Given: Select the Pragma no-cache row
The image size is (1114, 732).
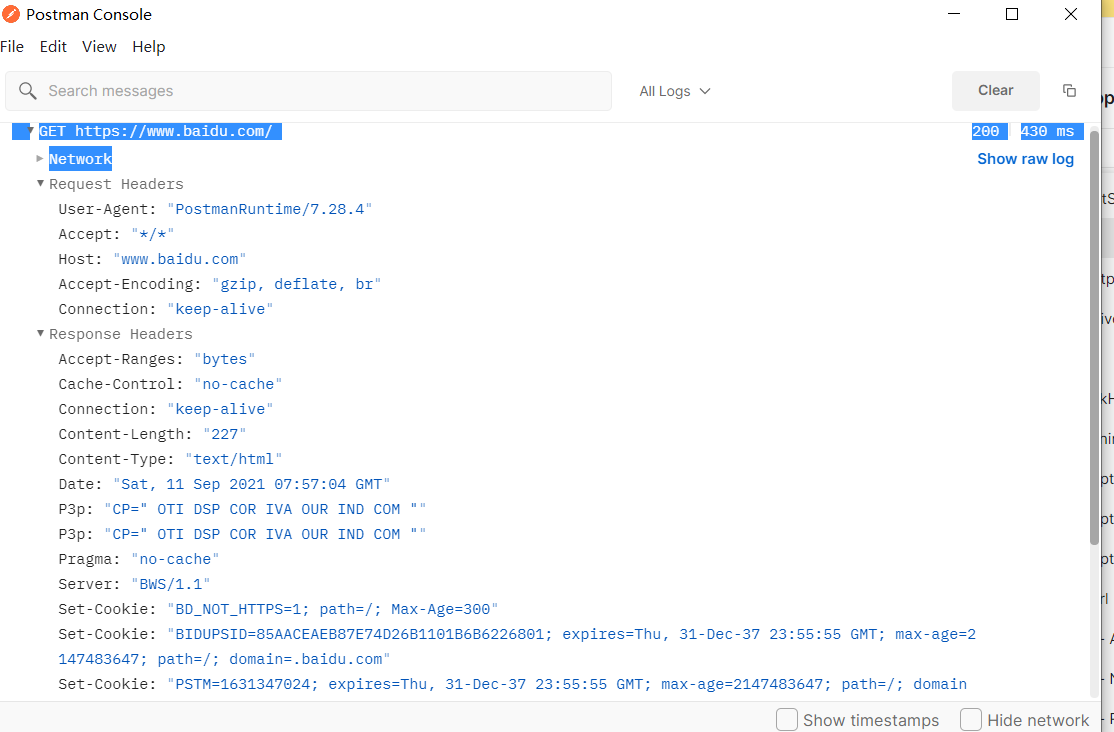Looking at the screenshot, I should click(x=139, y=559).
